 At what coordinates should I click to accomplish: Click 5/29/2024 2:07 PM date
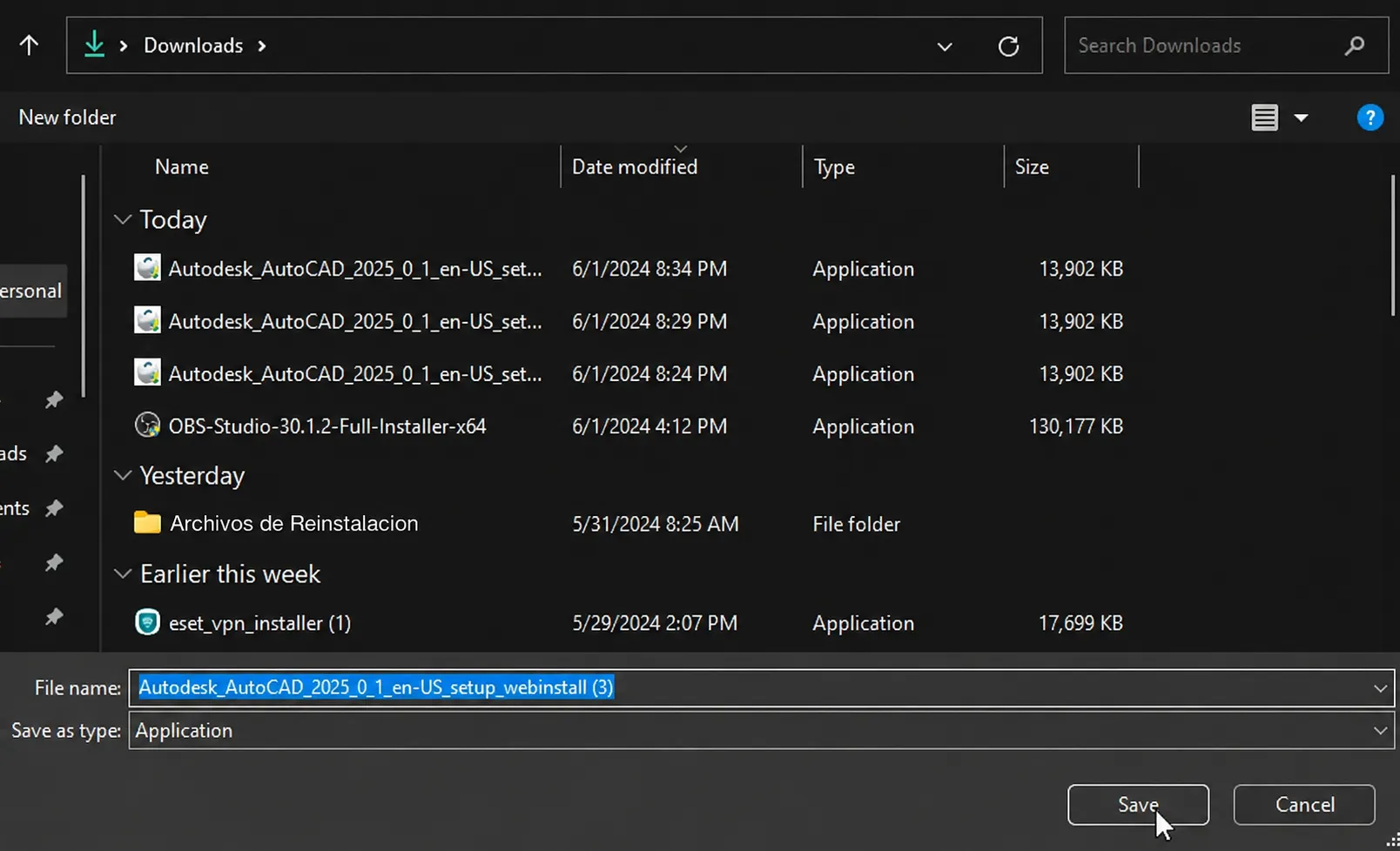(655, 623)
